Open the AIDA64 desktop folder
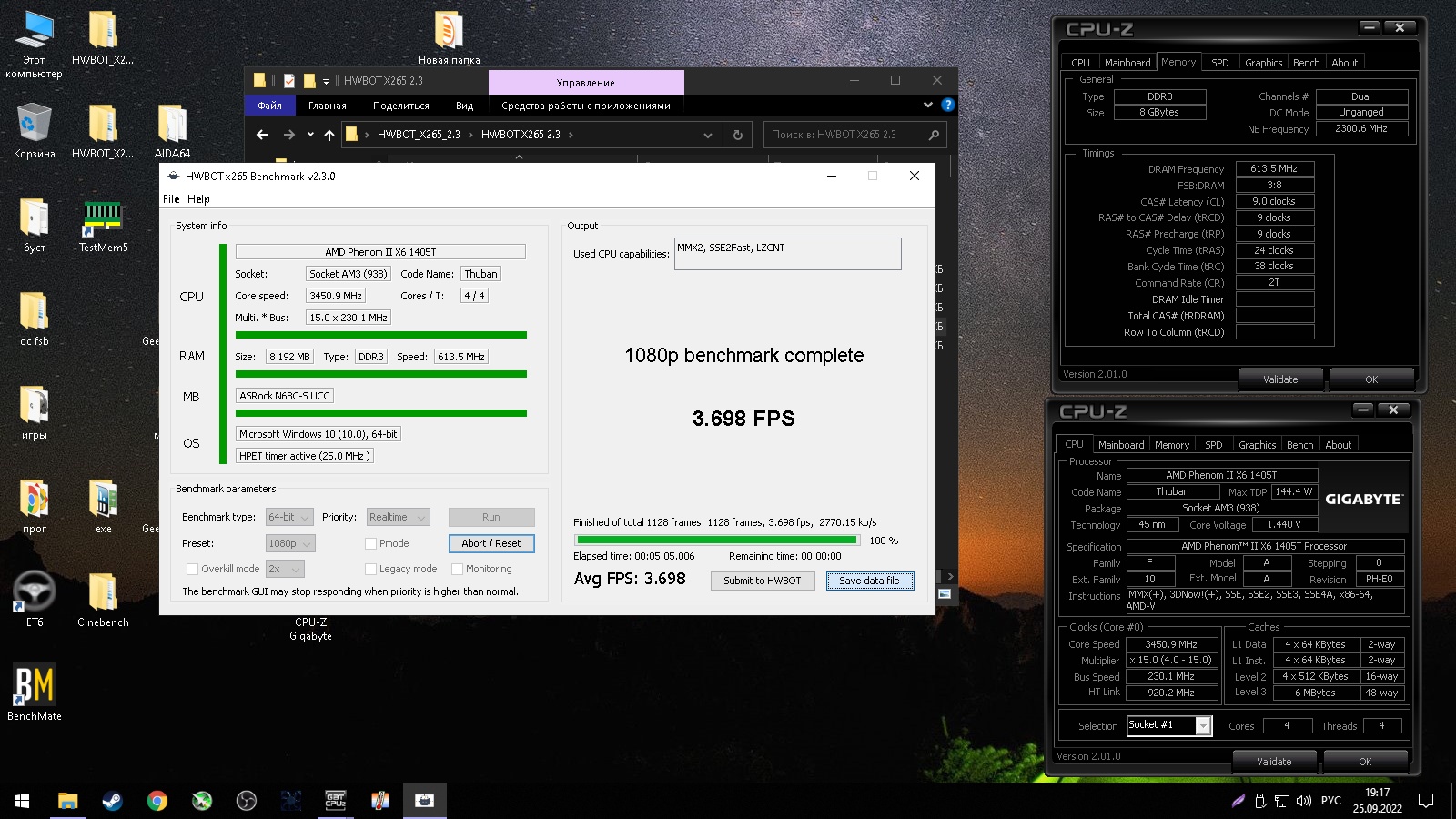Image resolution: width=1456 pixels, height=819 pixels. (x=172, y=132)
